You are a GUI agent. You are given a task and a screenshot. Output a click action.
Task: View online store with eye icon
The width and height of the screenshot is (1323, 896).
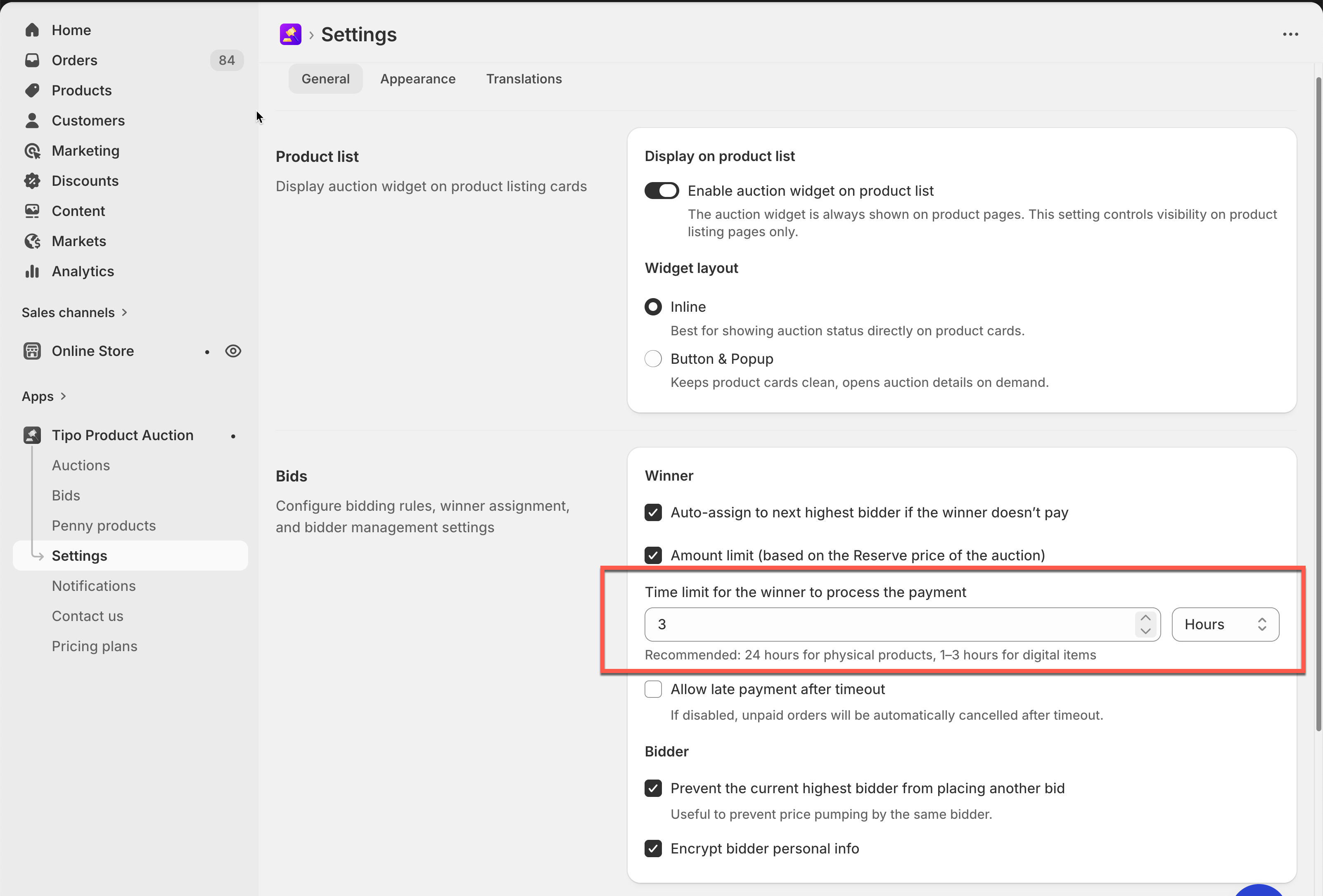[233, 351]
